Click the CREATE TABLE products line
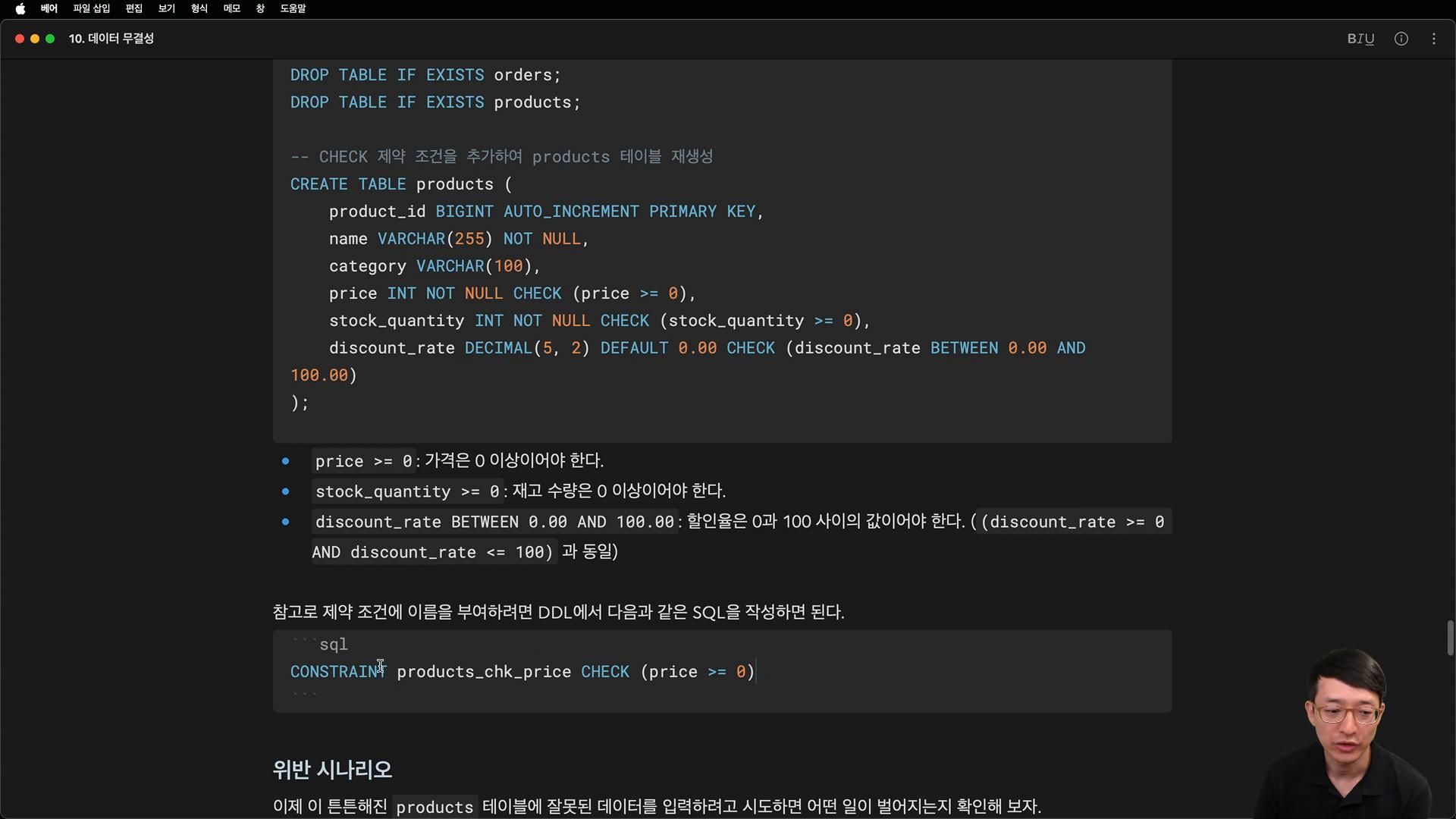 click(x=401, y=184)
